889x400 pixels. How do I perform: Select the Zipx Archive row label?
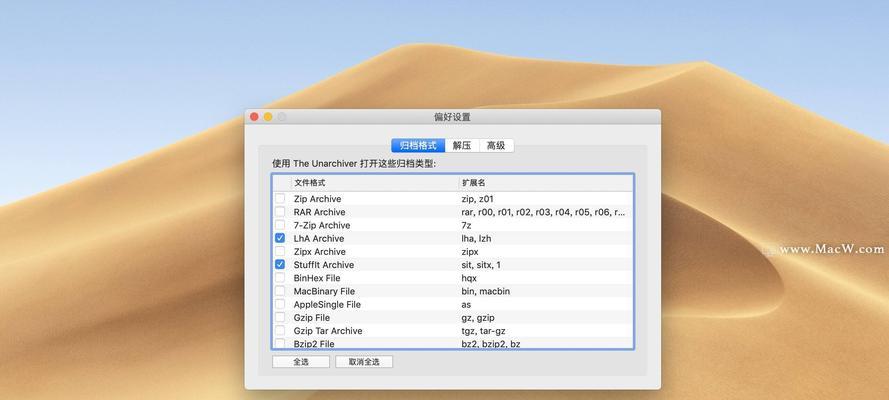point(319,252)
